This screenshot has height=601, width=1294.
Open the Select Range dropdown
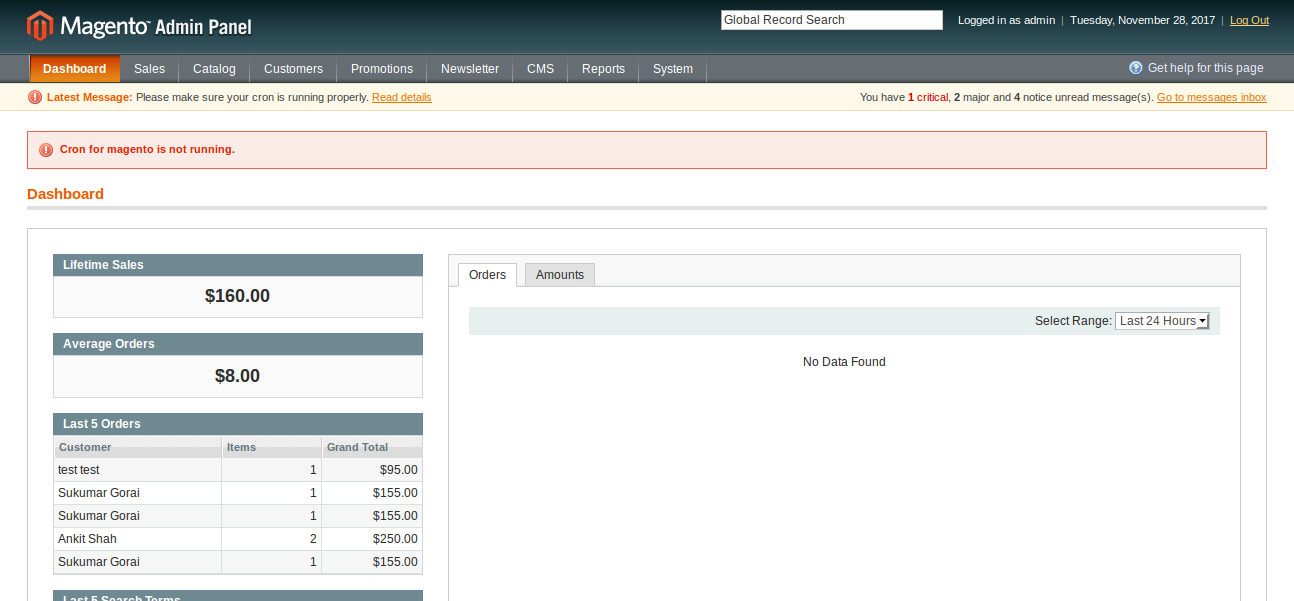[1162, 321]
